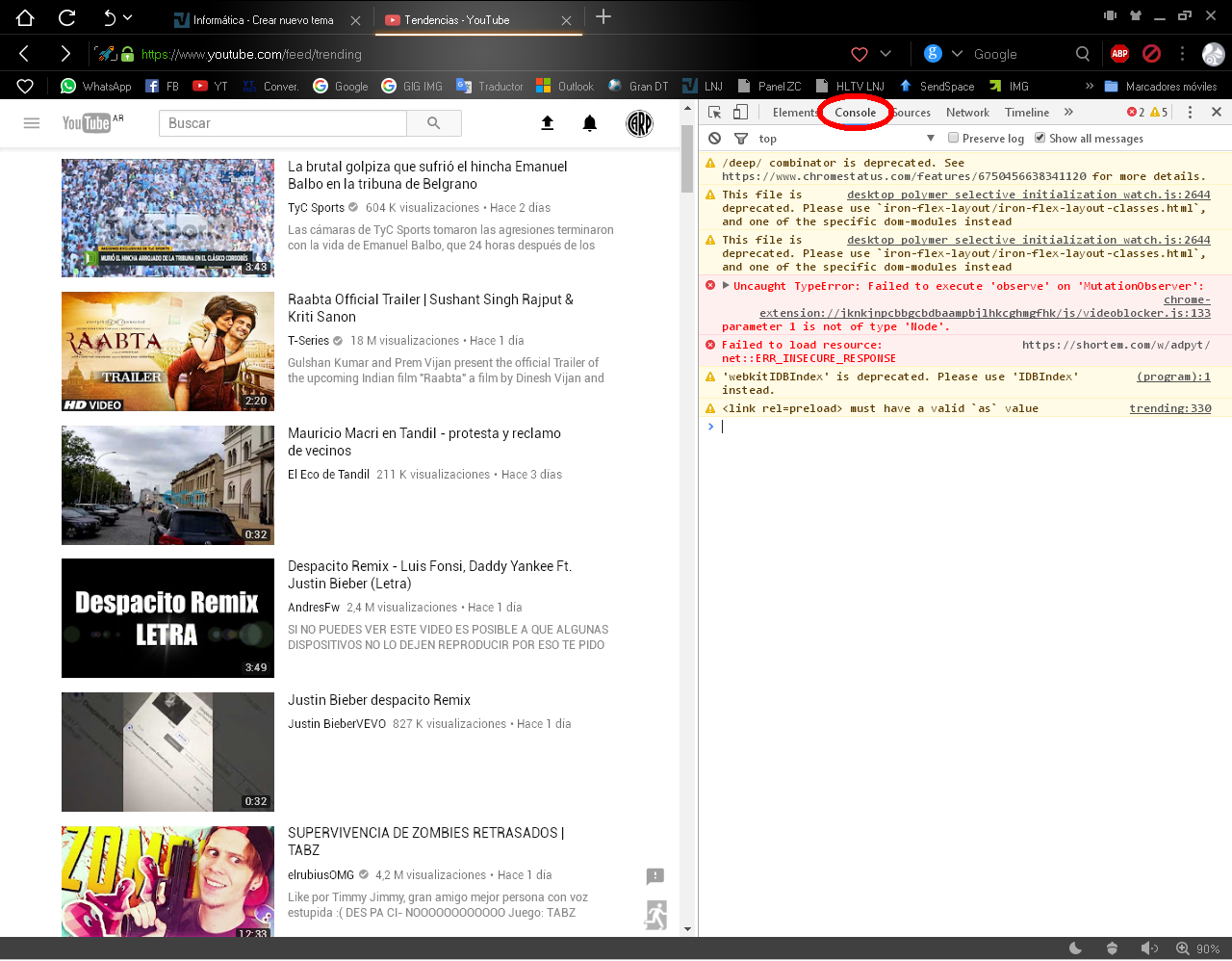
Task: Click the YouTube upload arrow icon
Action: (548, 123)
